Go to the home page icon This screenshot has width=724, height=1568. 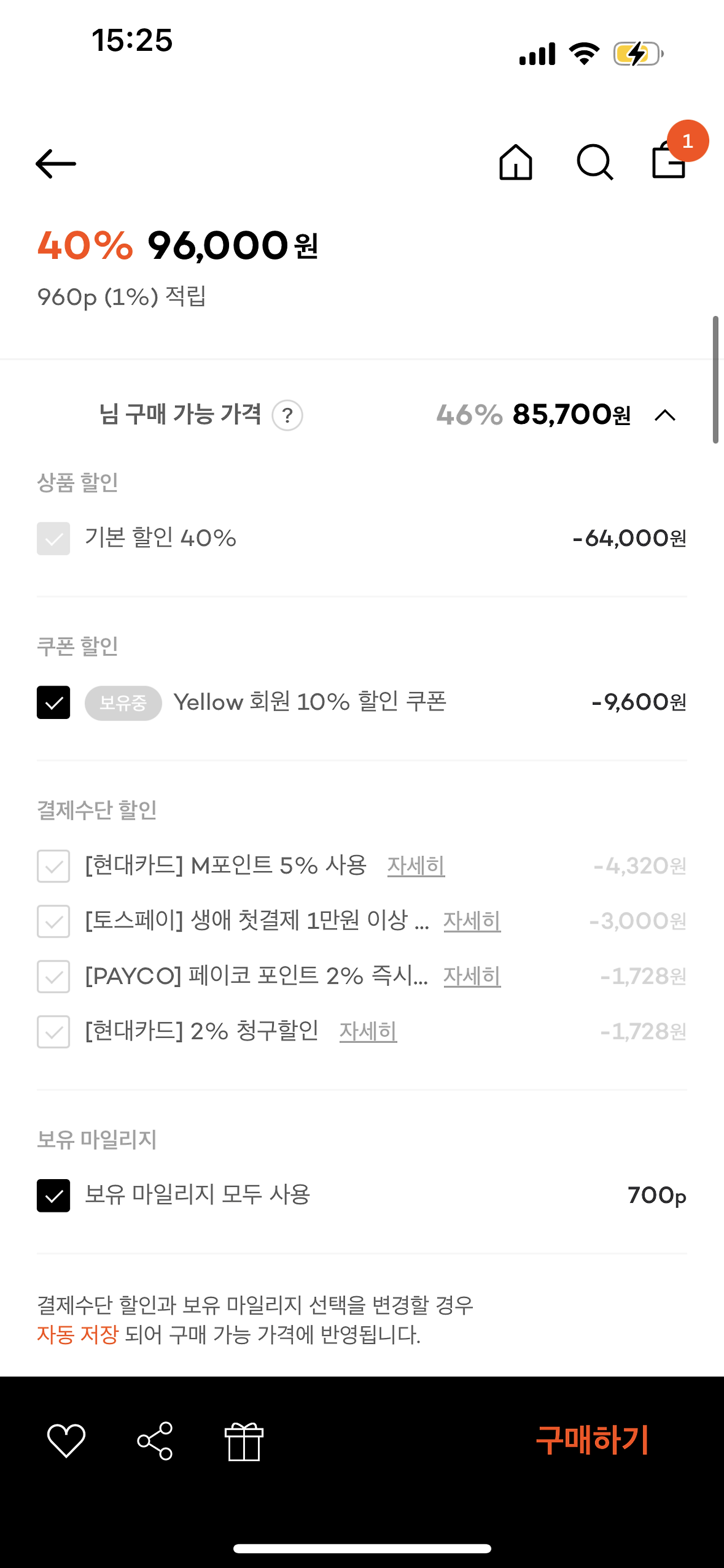click(515, 163)
